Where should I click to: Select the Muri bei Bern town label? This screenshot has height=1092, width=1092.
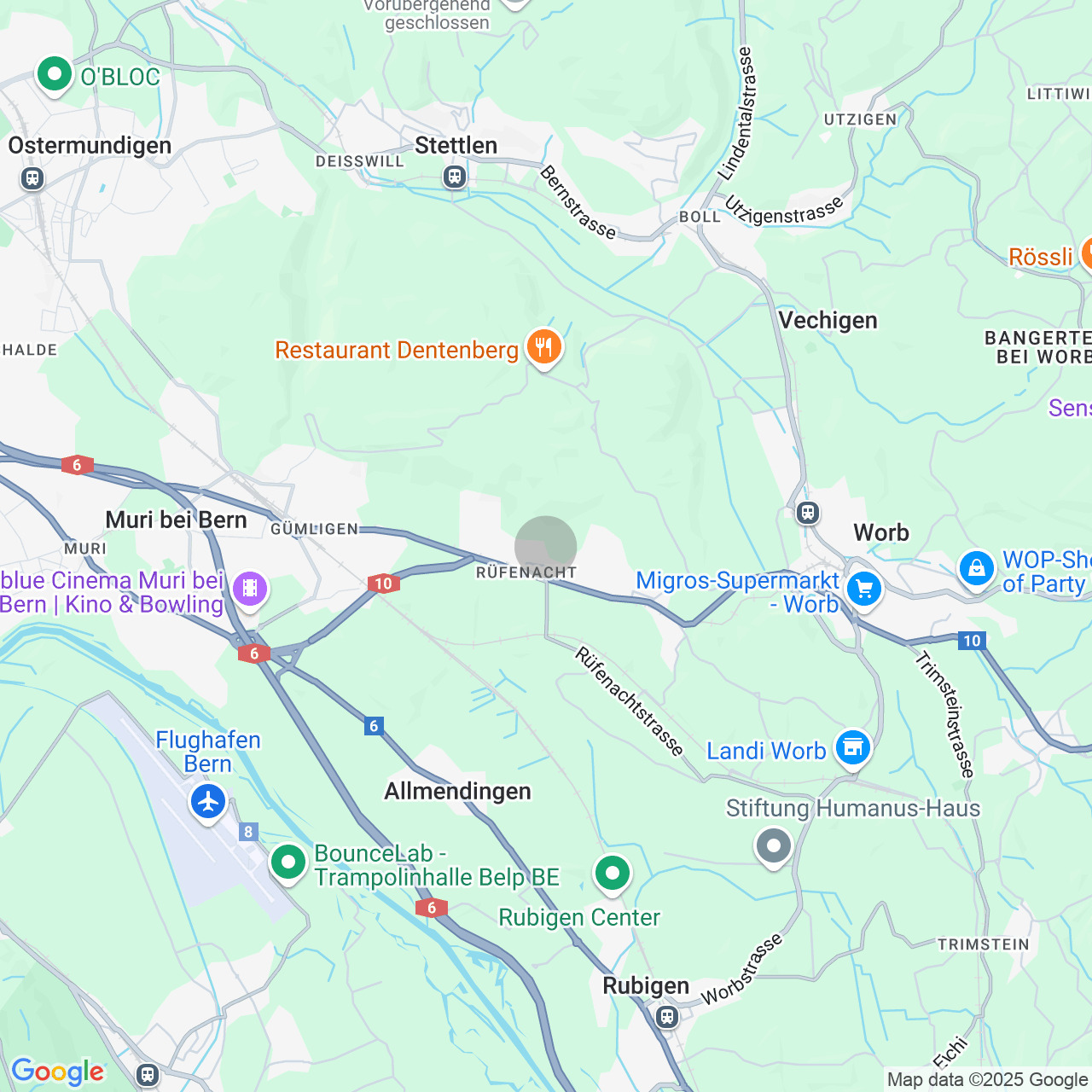(x=176, y=520)
